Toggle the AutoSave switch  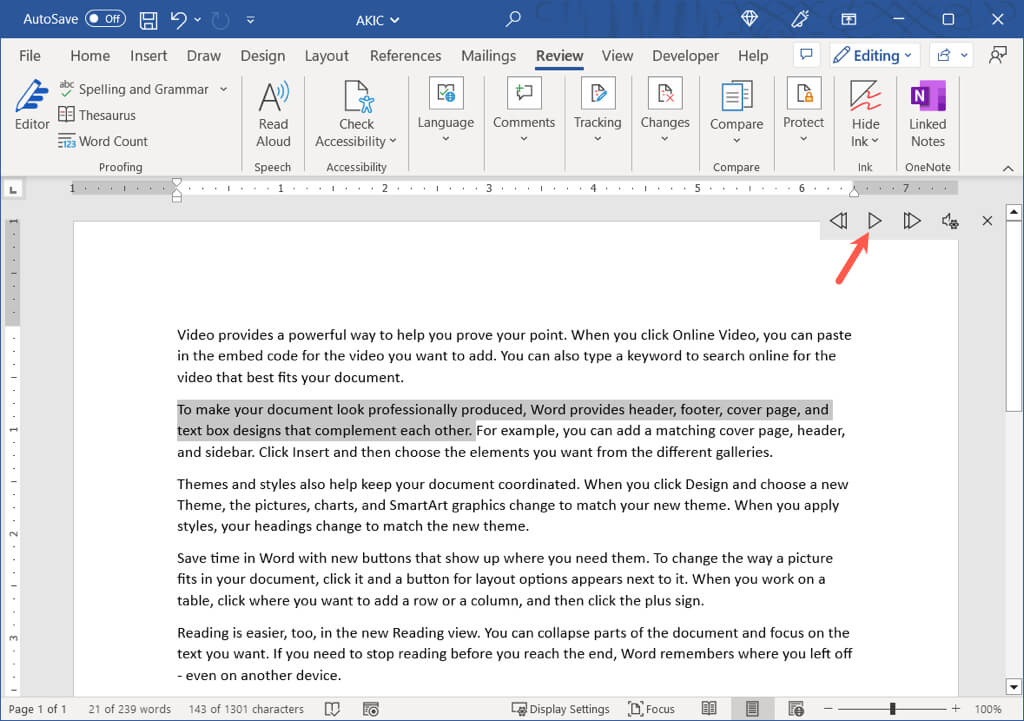click(x=105, y=19)
